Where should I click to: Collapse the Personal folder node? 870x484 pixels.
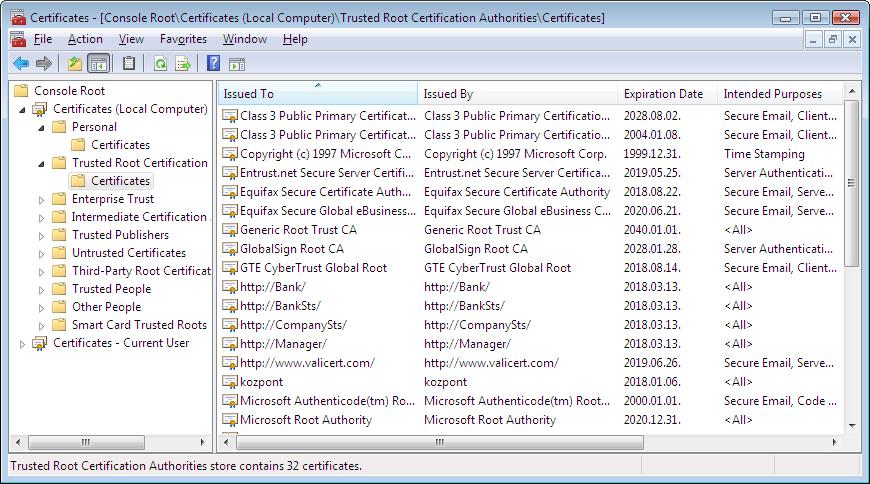tap(41, 128)
